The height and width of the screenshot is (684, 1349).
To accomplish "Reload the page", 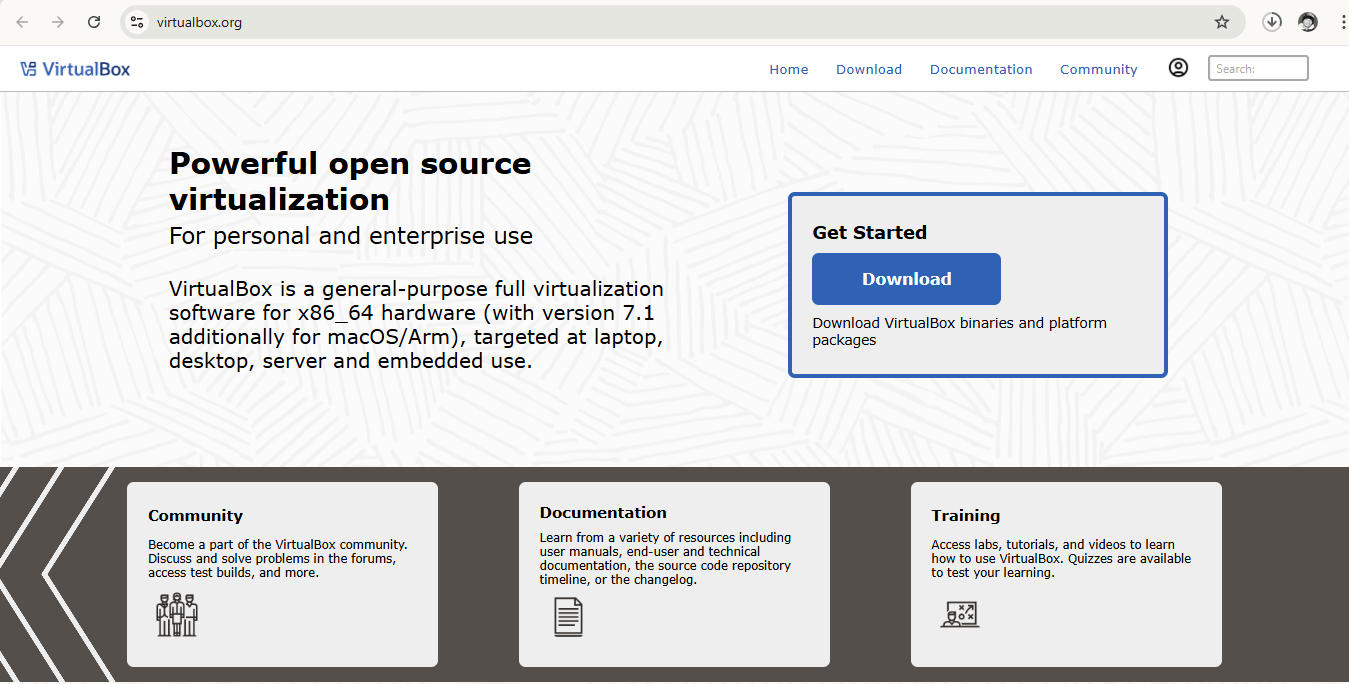I will (93, 21).
